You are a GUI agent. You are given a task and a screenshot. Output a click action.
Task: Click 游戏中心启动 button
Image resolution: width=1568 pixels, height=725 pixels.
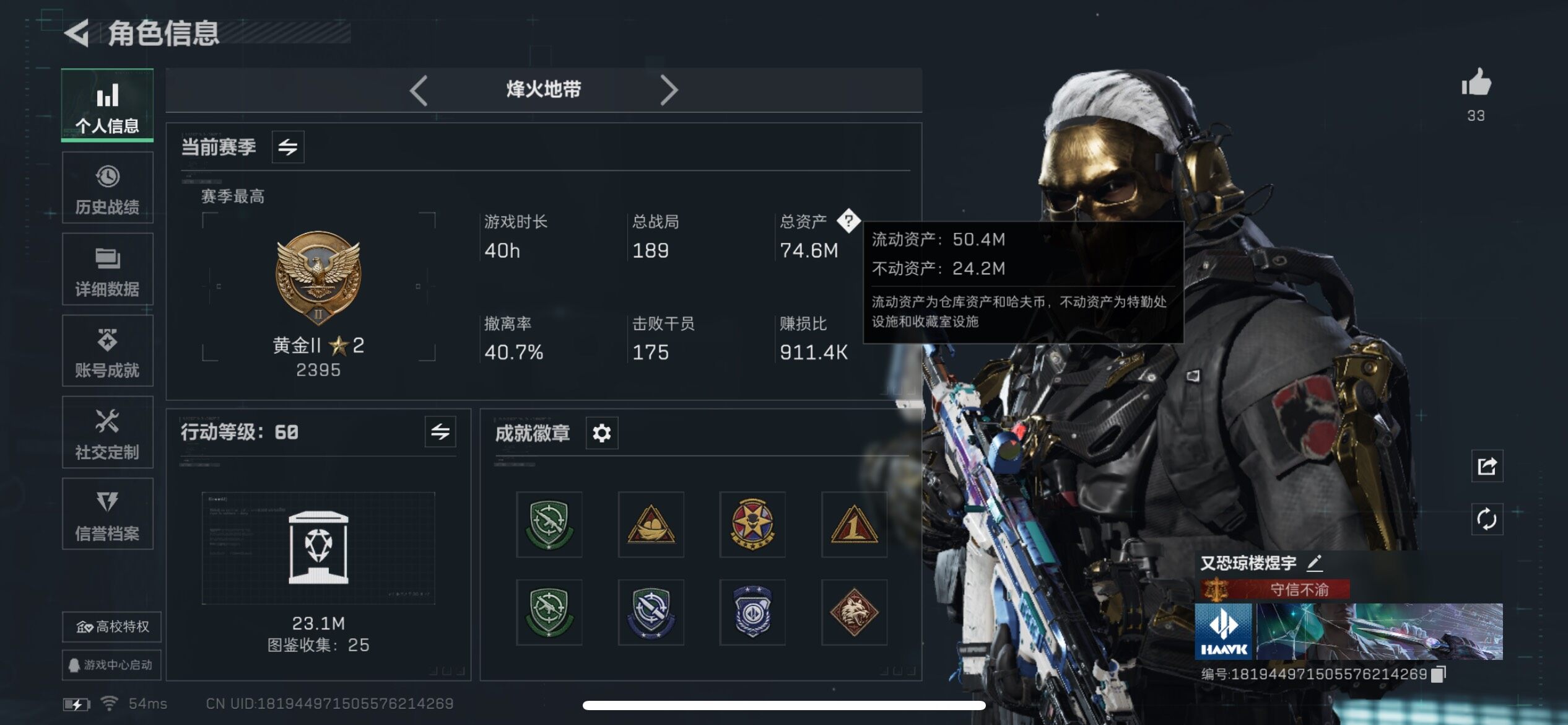click(x=111, y=665)
